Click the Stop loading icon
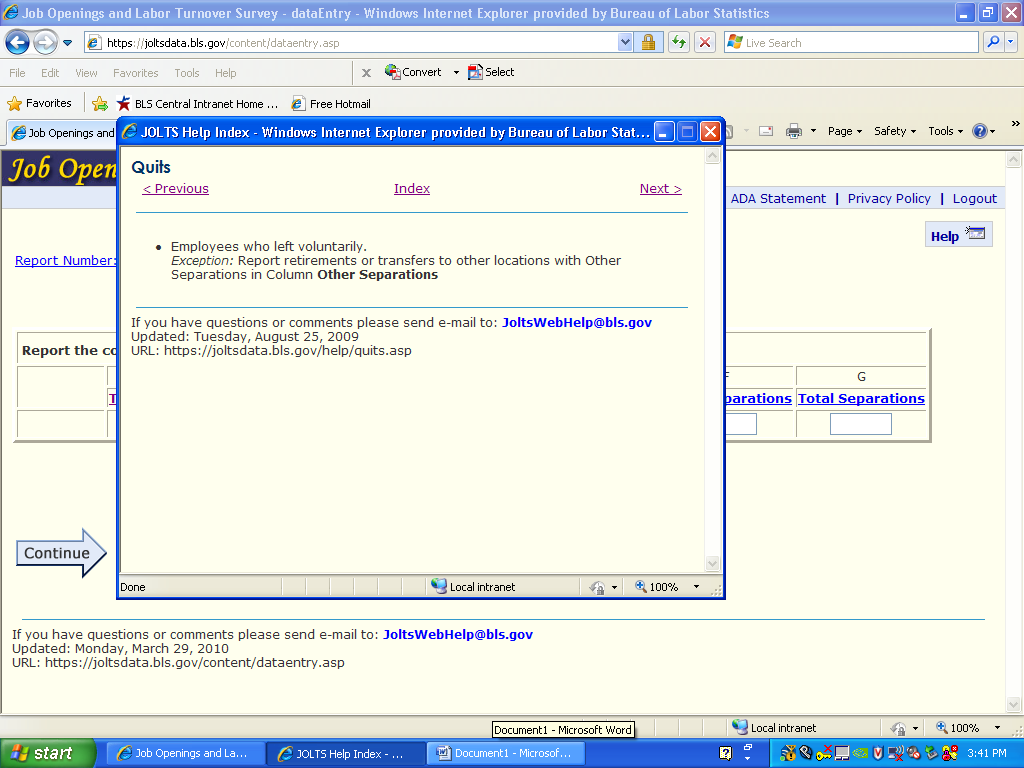Image resolution: width=1024 pixels, height=768 pixels. click(705, 43)
